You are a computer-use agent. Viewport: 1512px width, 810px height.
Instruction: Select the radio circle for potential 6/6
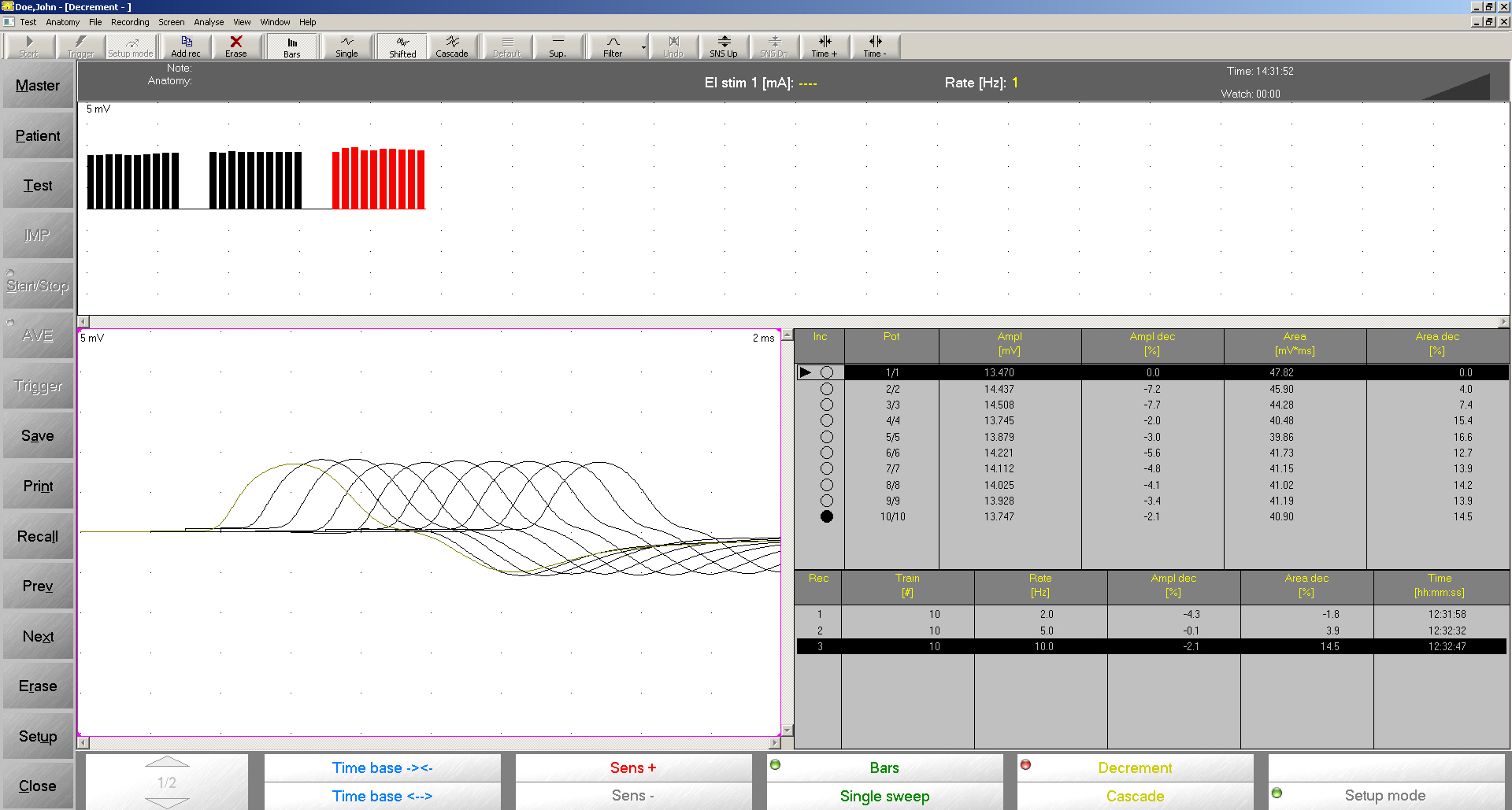[x=827, y=453]
